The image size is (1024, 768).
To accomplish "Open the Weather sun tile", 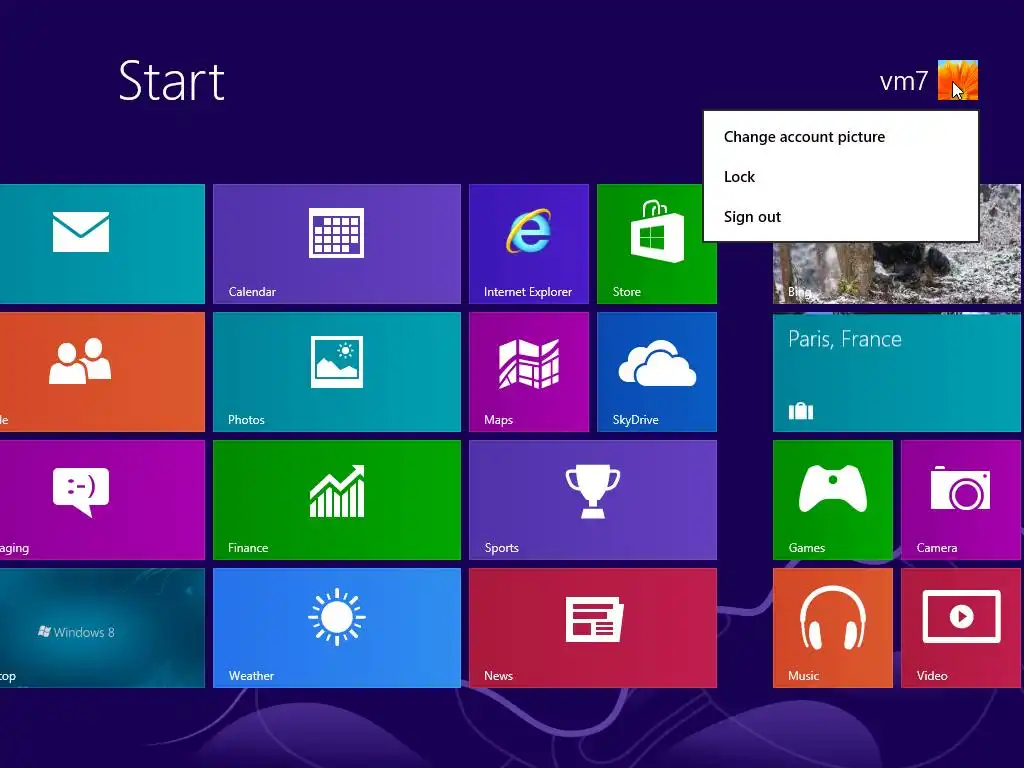I will pyautogui.click(x=337, y=628).
